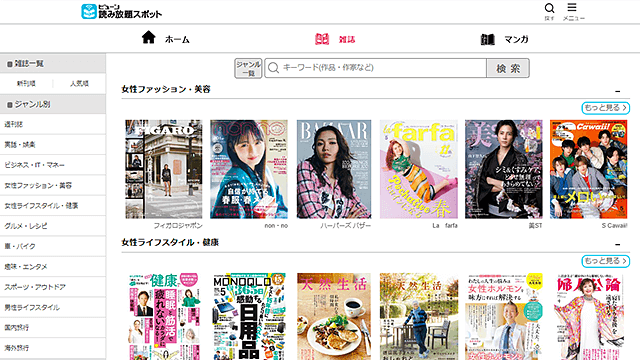Image resolution: width=640 pixels, height=360 pixels.
Task: Click the S Cawaii! title text
Action: [614, 225]
